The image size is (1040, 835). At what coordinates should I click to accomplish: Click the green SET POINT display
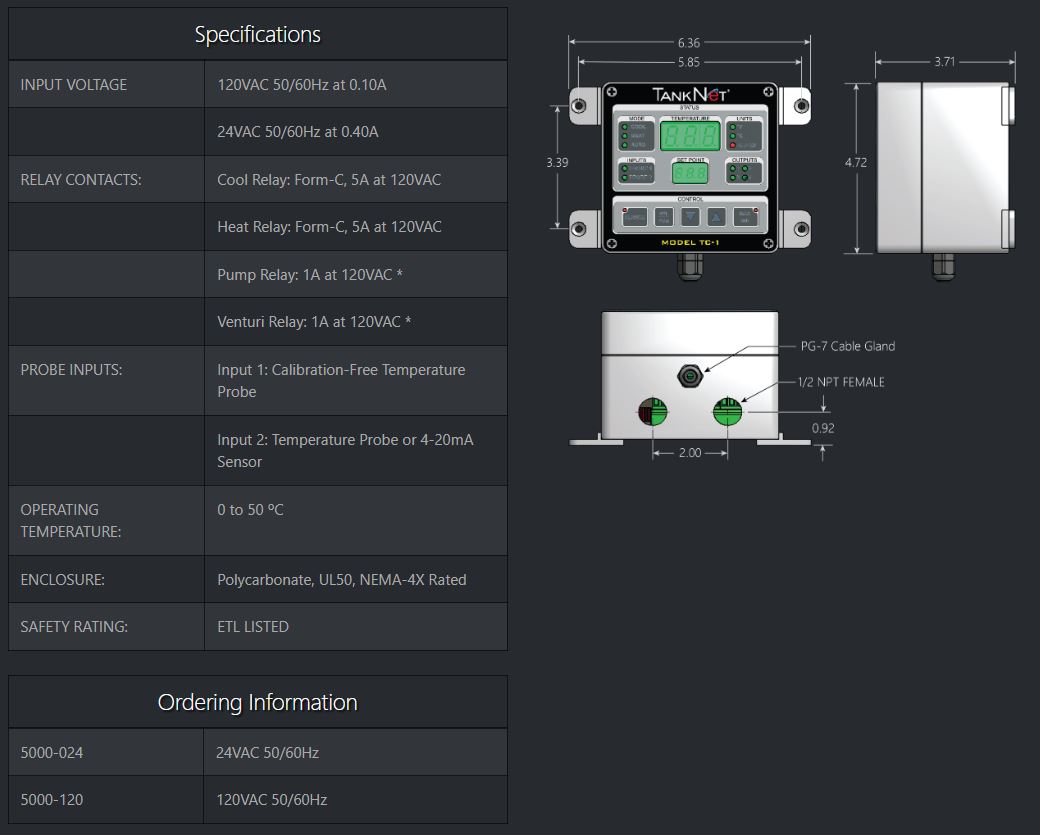point(691,174)
